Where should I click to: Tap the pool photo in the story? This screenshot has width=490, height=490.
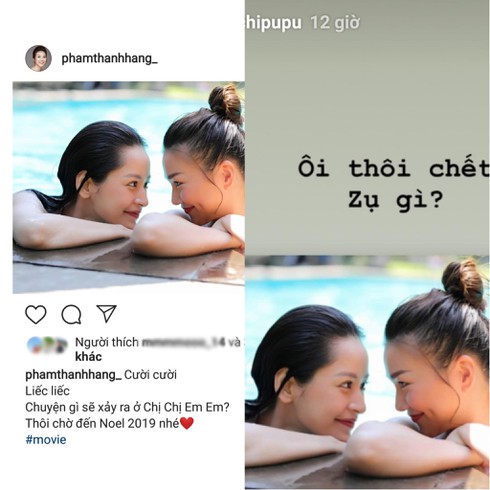pyautogui.click(x=367, y=372)
